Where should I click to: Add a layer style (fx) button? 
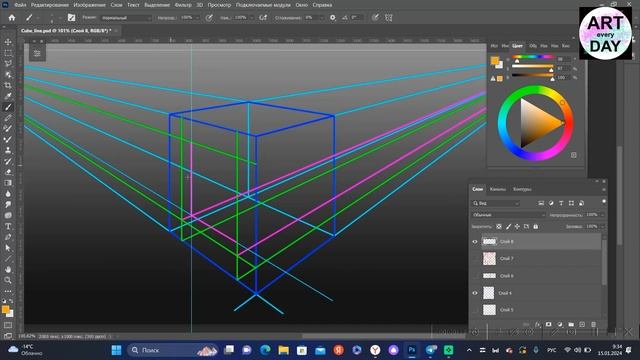point(538,324)
